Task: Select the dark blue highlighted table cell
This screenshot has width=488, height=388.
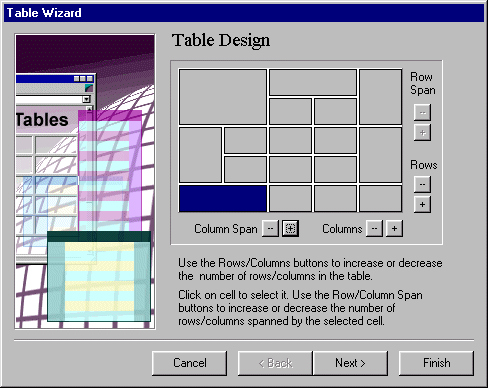Action: point(223,199)
